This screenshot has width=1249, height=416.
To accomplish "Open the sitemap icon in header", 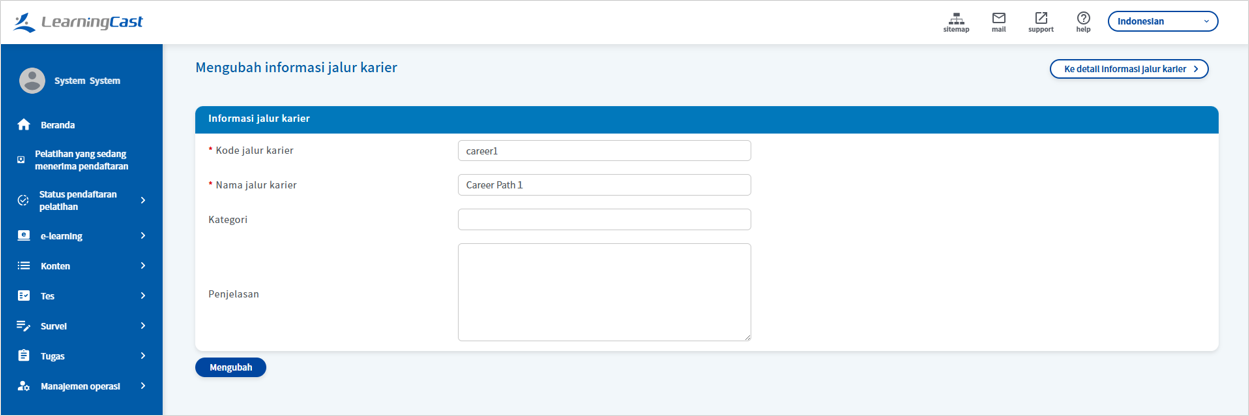I will [x=956, y=18].
